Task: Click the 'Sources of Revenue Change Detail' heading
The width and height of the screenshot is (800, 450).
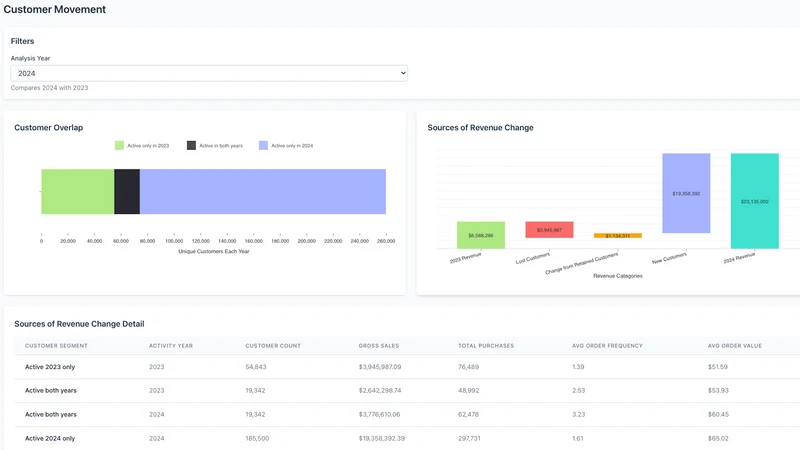Action: (79, 324)
